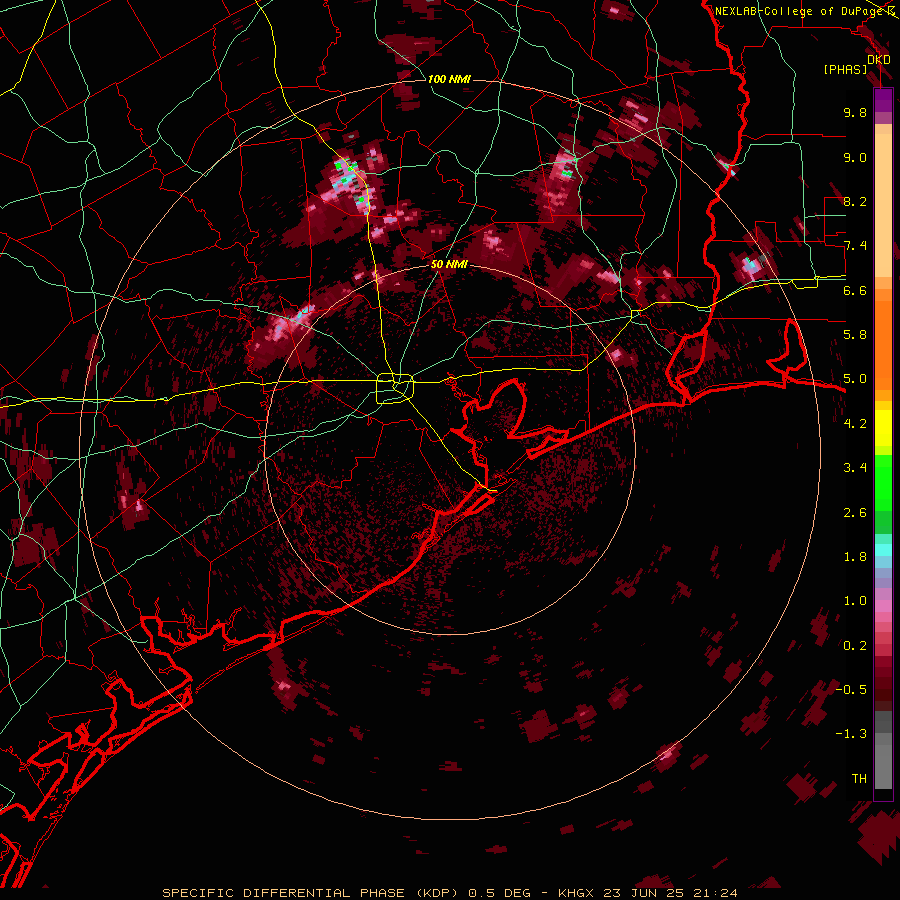Click the 3.4 scale label

[855, 468]
